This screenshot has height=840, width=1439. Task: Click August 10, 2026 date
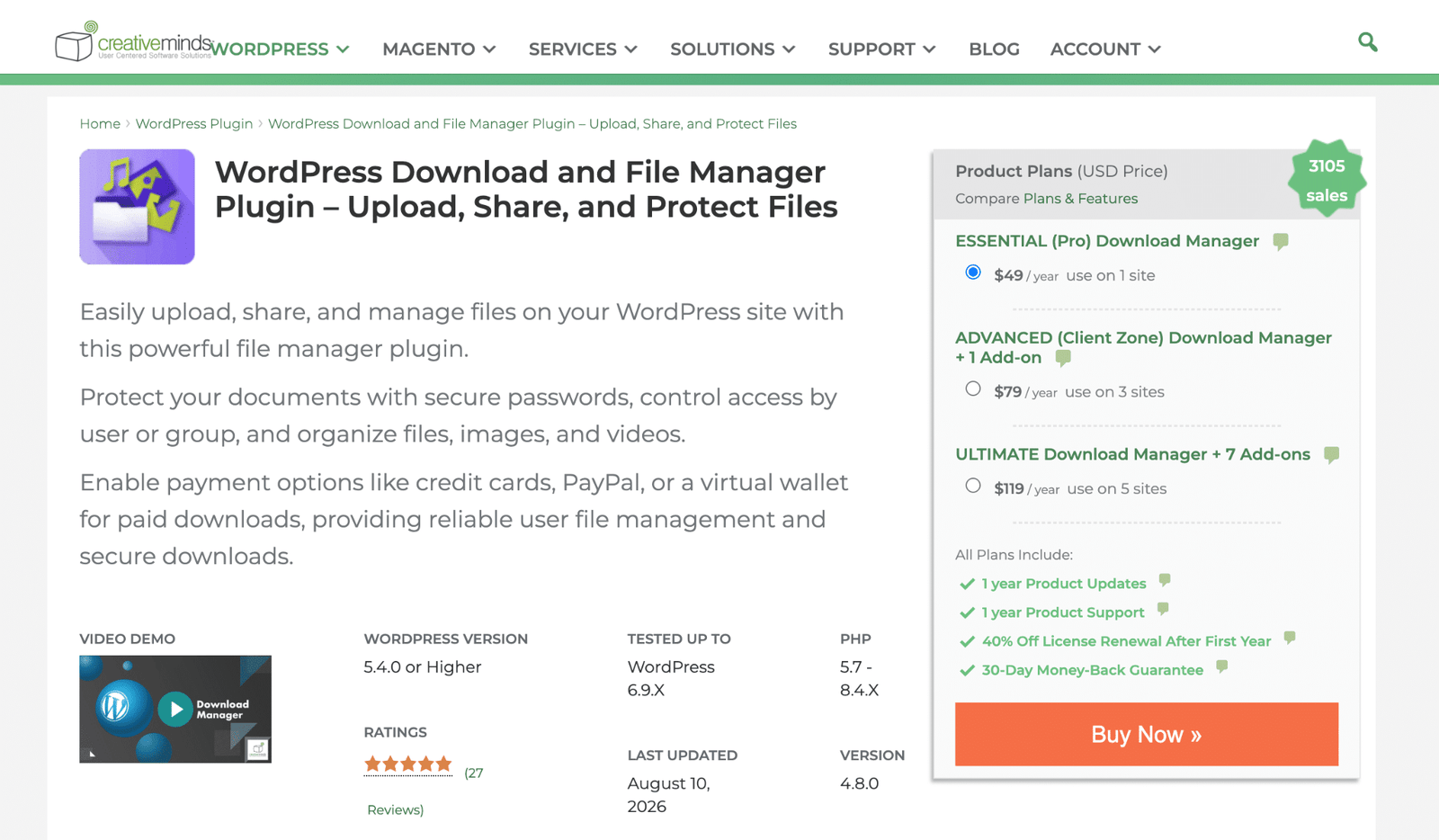(x=669, y=795)
